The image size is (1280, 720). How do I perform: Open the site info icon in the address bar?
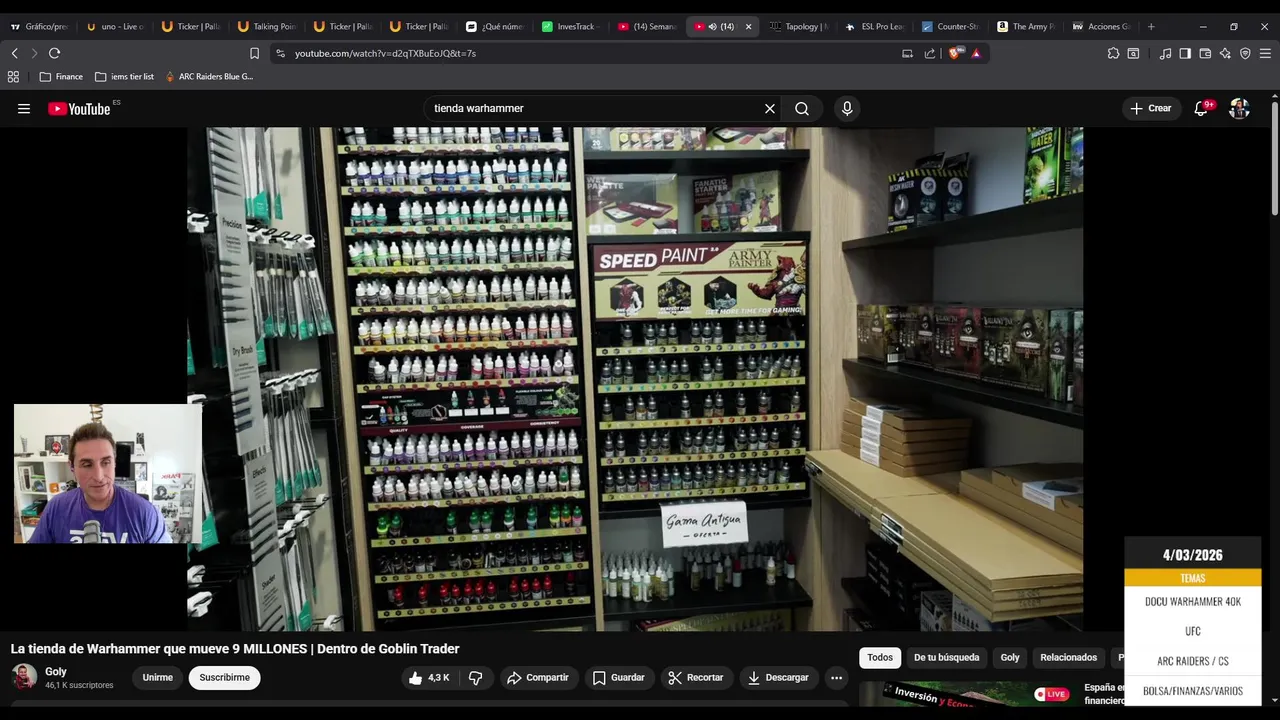[280, 53]
